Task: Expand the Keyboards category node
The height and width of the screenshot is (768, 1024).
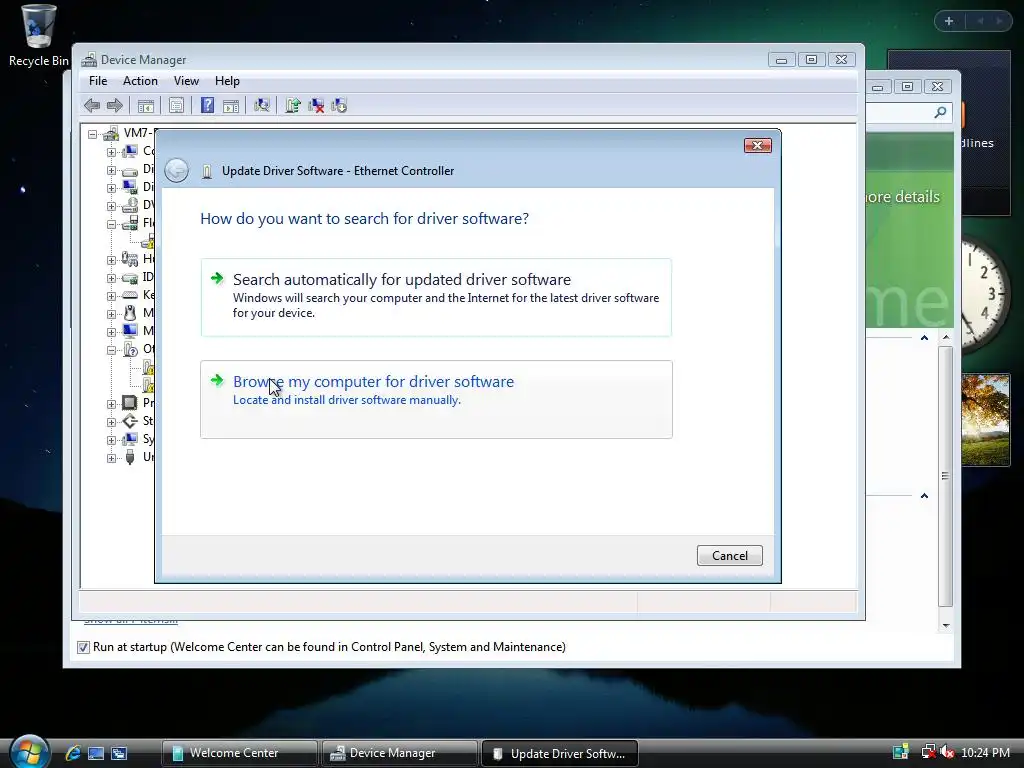Action: [111, 296]
